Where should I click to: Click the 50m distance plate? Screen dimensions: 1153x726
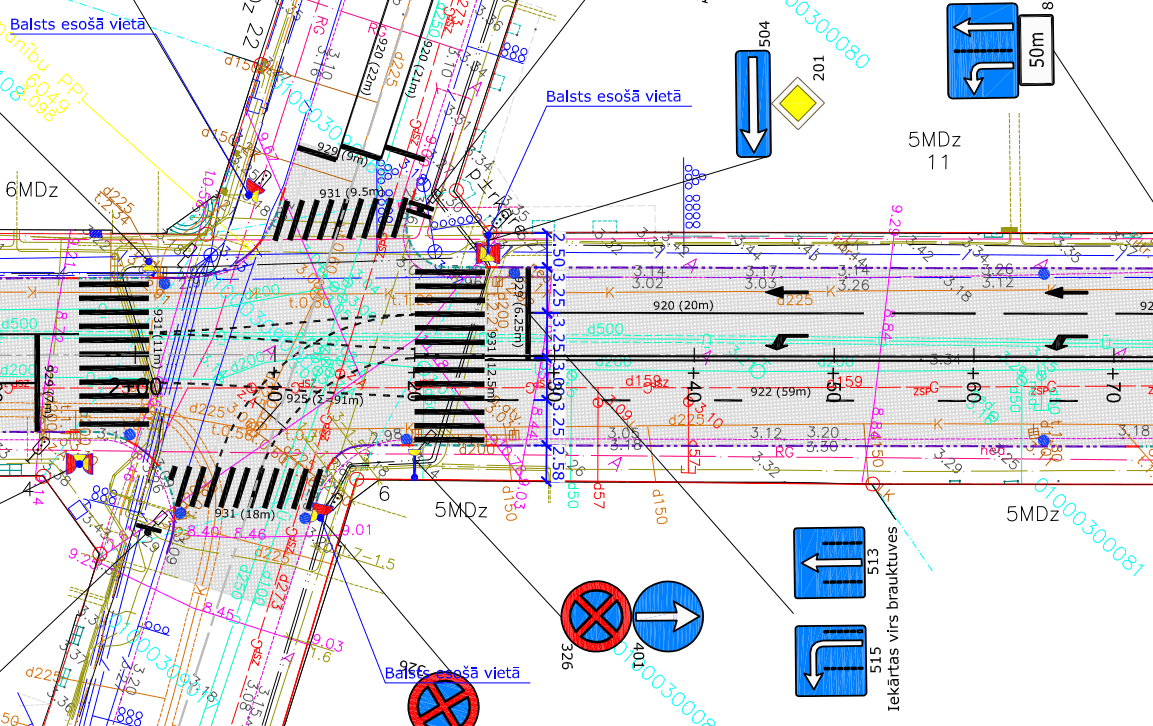[1037, 46]
